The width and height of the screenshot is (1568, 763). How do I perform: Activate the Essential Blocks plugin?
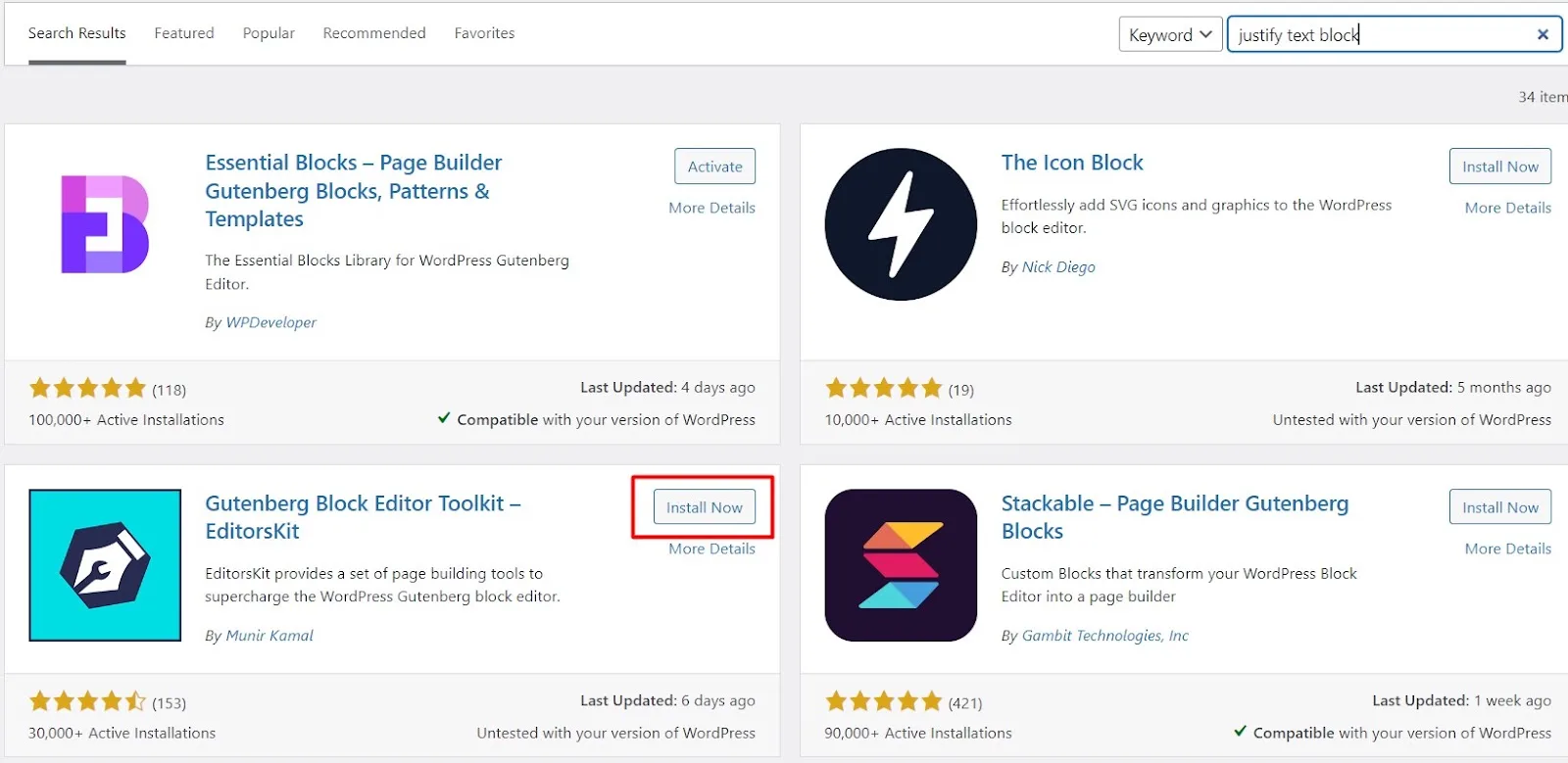coord(714,167)
